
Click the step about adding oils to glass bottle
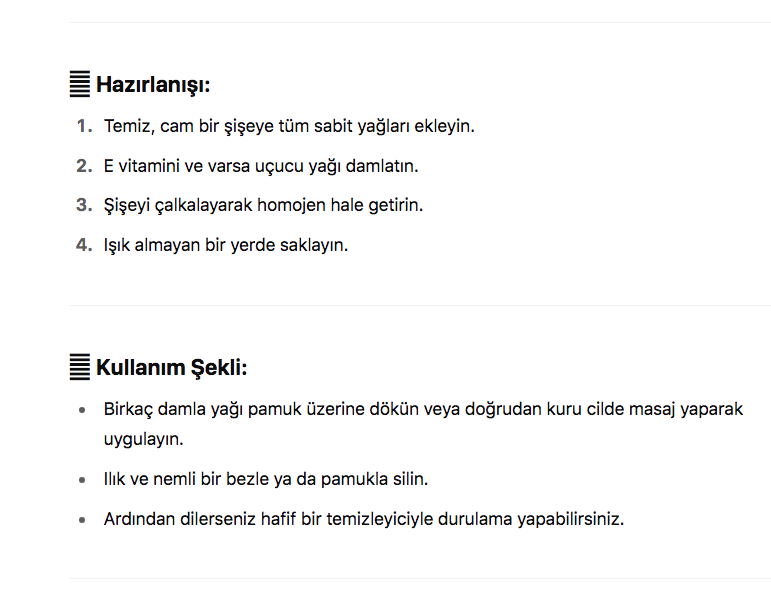pyautogui.click(x=289, y=127)
